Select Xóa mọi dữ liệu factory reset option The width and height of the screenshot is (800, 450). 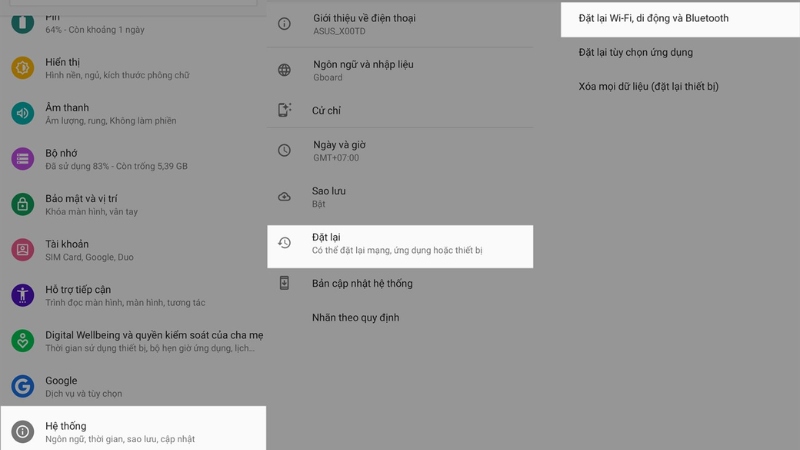[648, 86]
